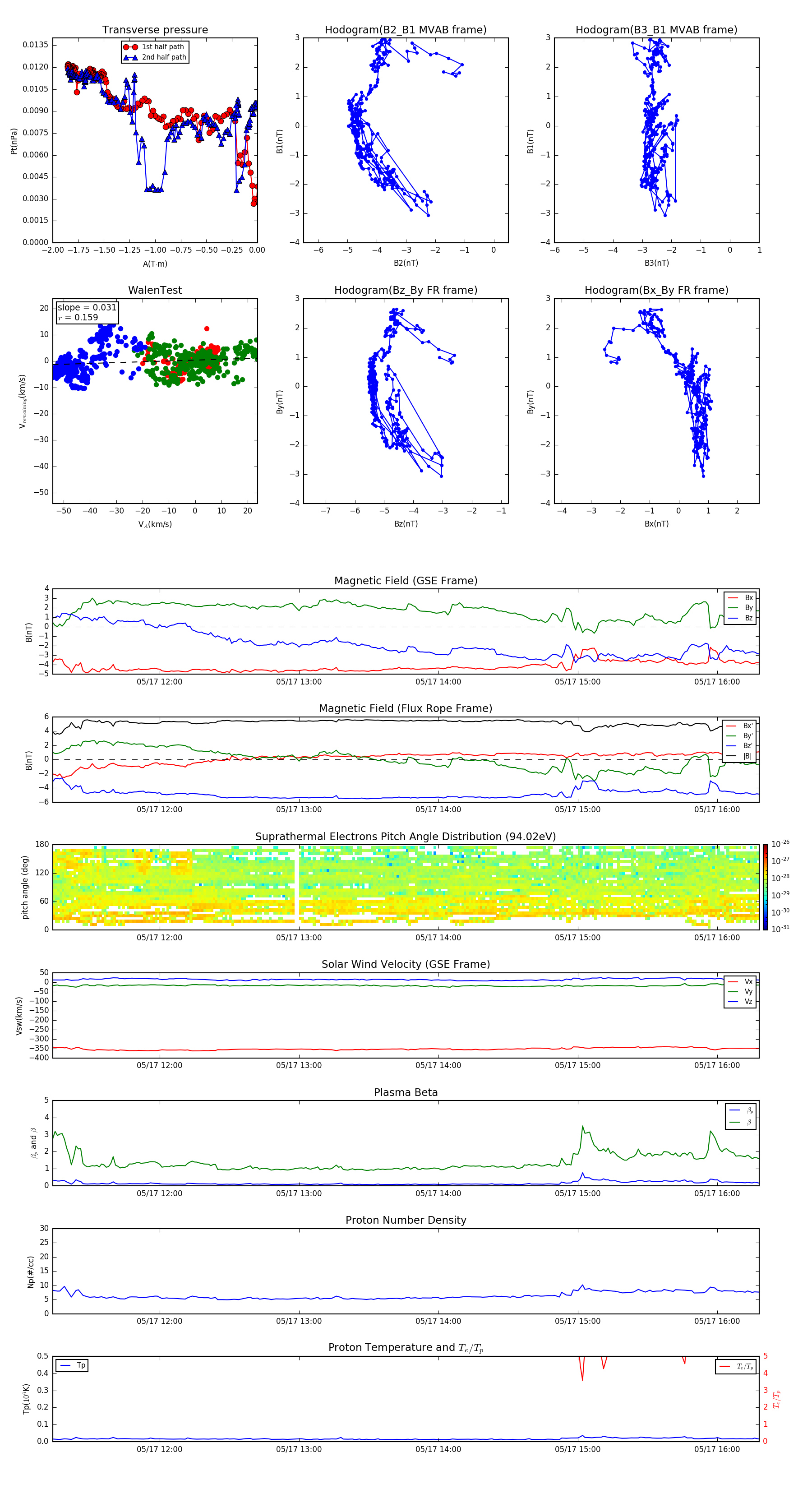Select Vx in the solar wind legend
812x1489 pixels.
pyautogui.click(x=740, y=981)
